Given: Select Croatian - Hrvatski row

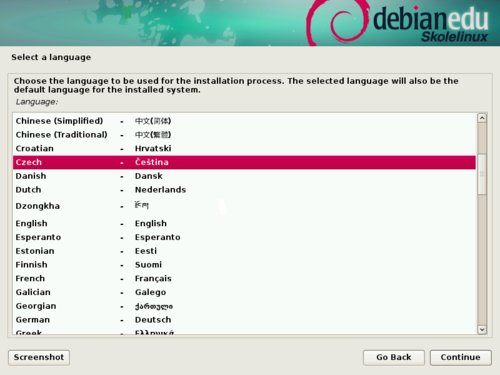Looking at the screenshot, I should pos(244,148).
